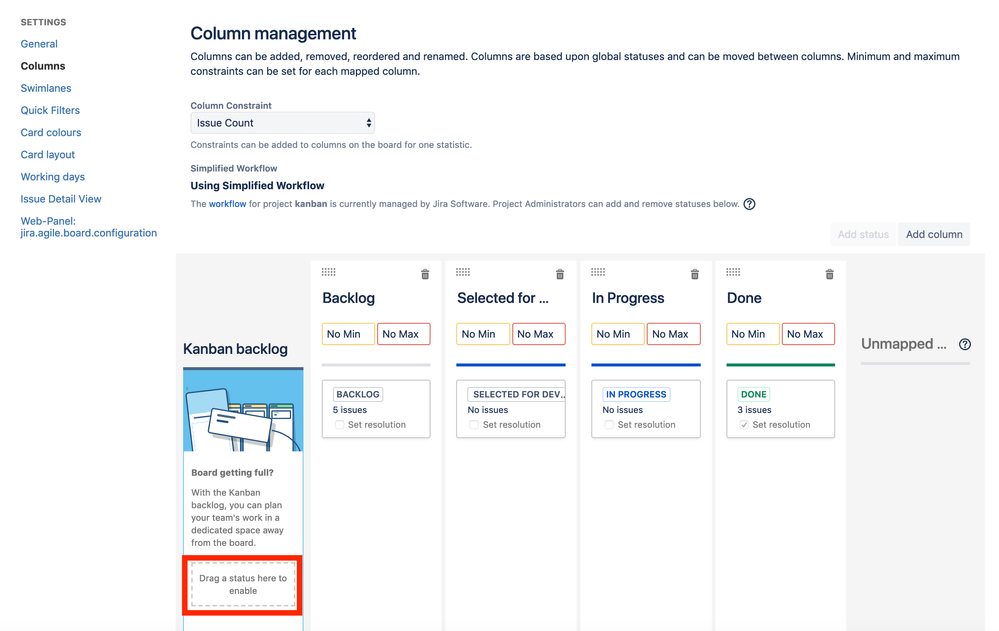Set Selected for column No Min constraint
The width and height of the screenshot is (999, 631).
pyautogui.click(x=483, y=334)
